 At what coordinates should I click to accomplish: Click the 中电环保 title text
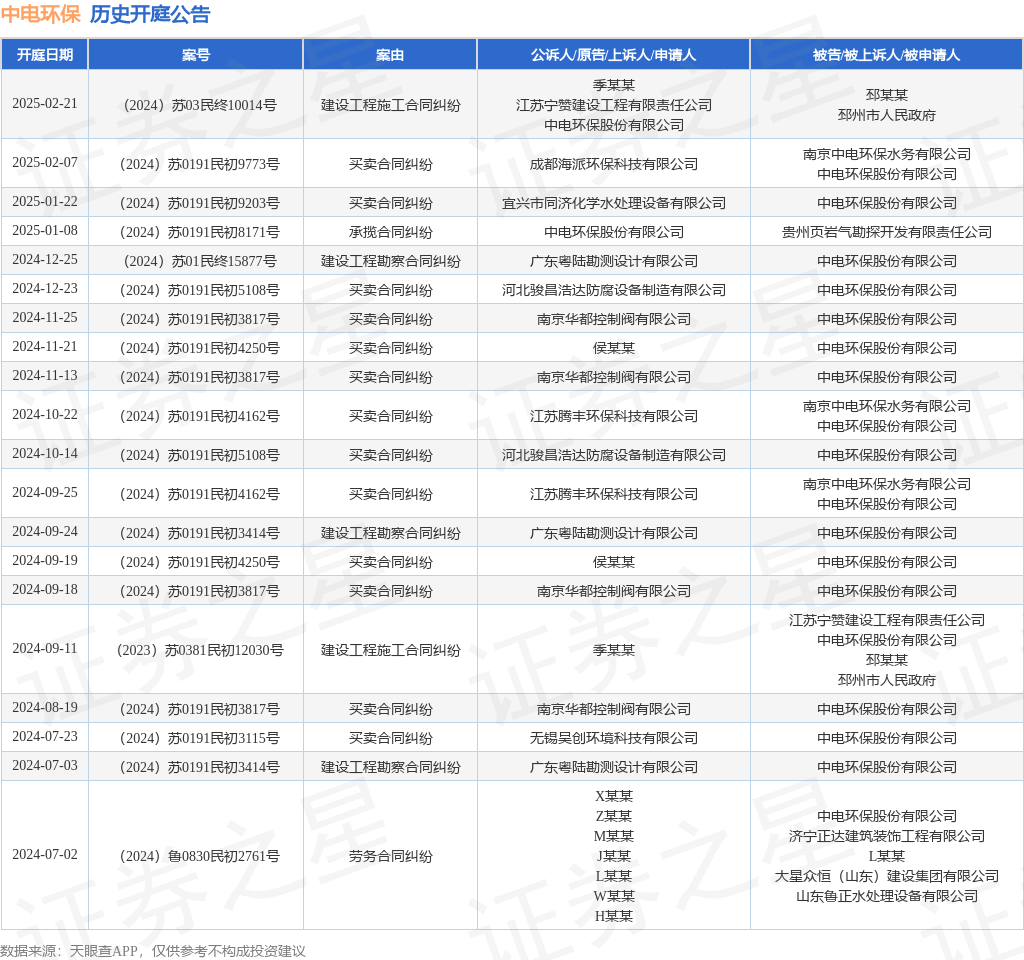(x=40, y=14)
